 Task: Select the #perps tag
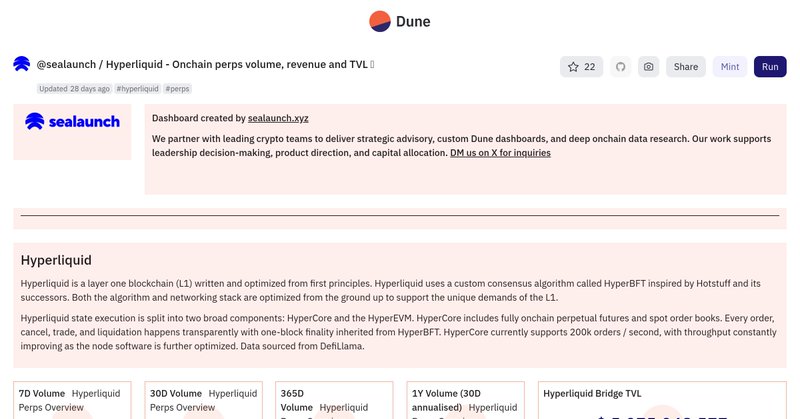pos(177,89)
